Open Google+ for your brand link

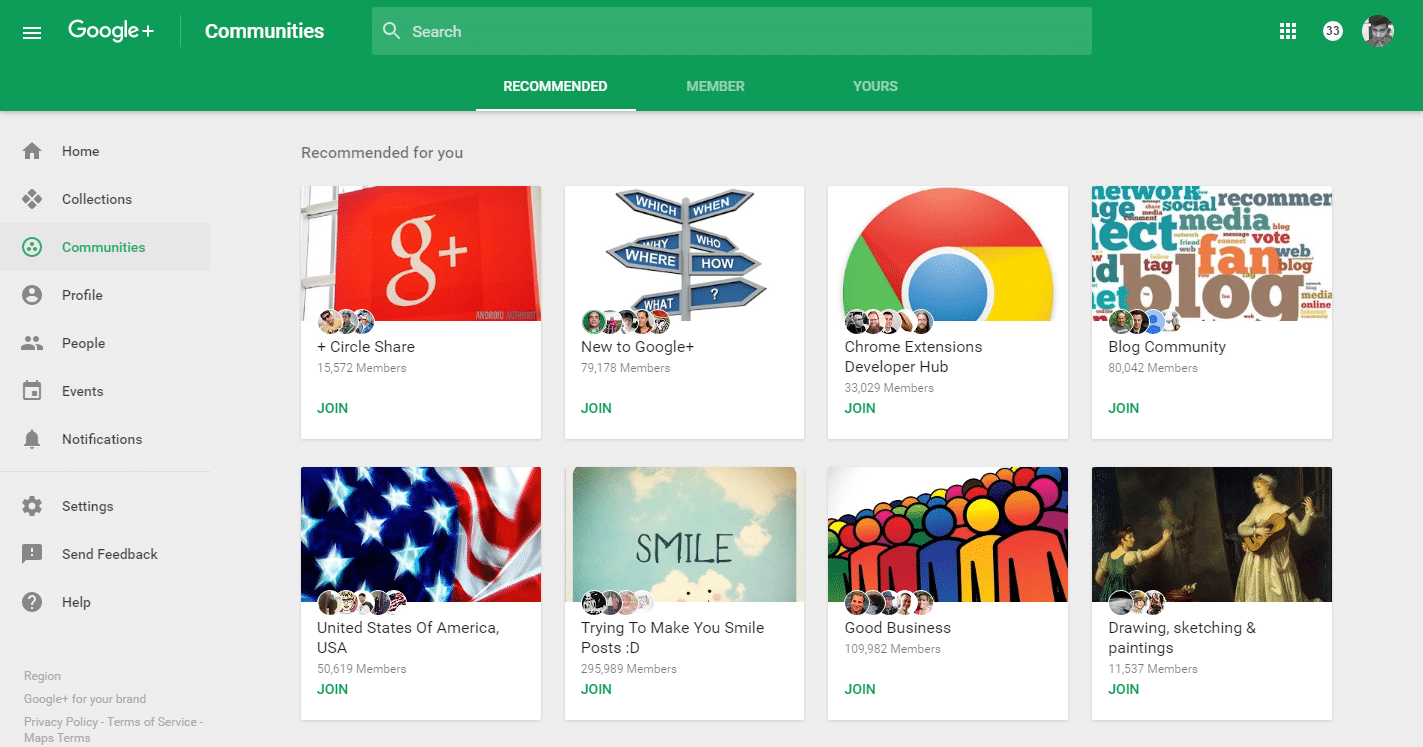click(x=85, y=699)
